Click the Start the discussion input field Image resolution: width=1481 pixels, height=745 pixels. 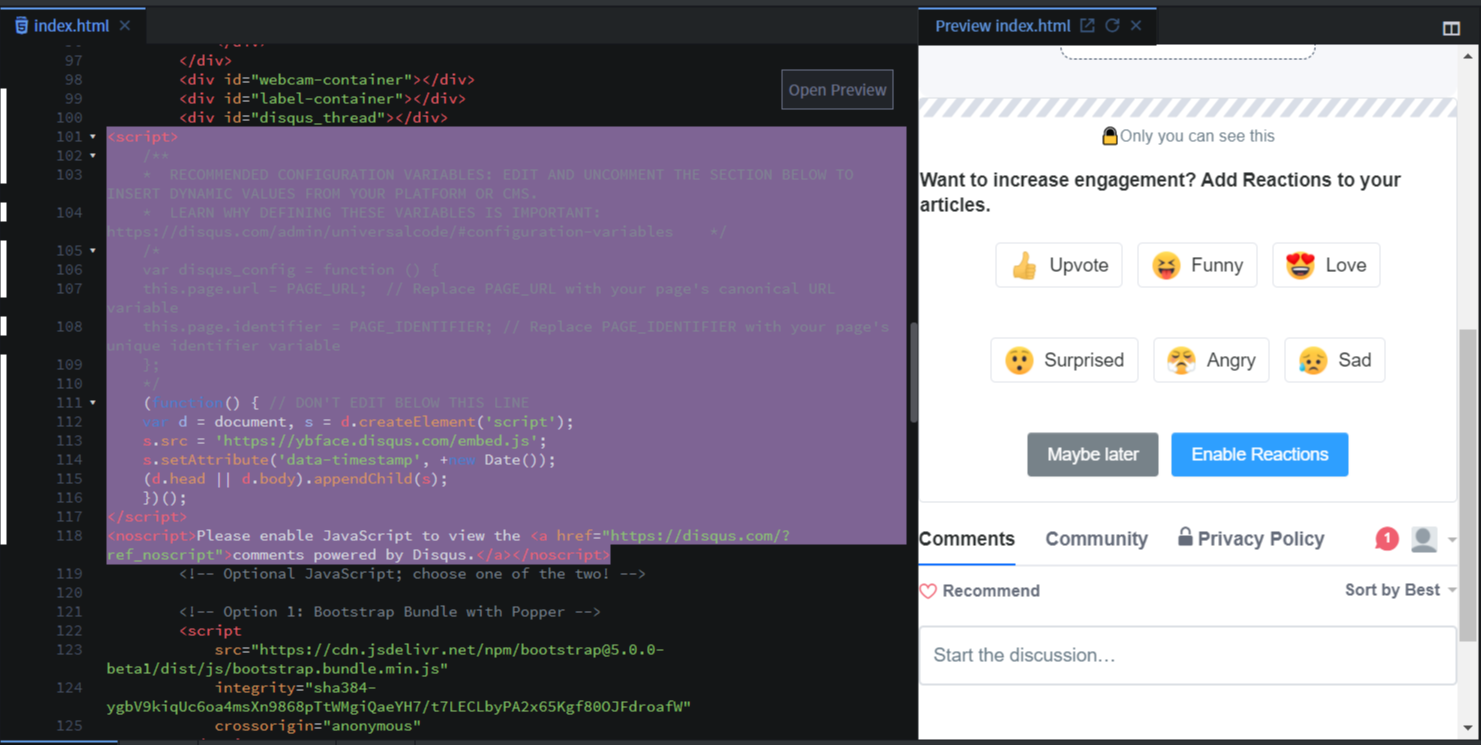(1187, 655)
